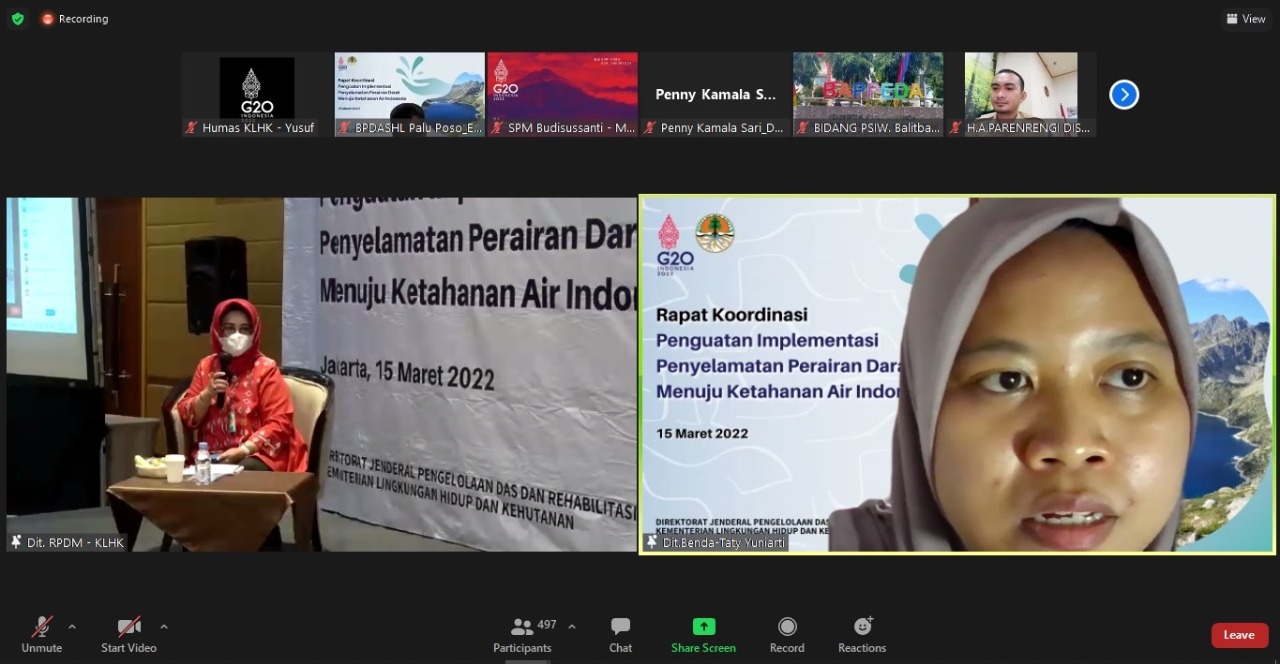Click the Penny Kamala Sari participant tile
1280x664 pixels.
point(715,94)
